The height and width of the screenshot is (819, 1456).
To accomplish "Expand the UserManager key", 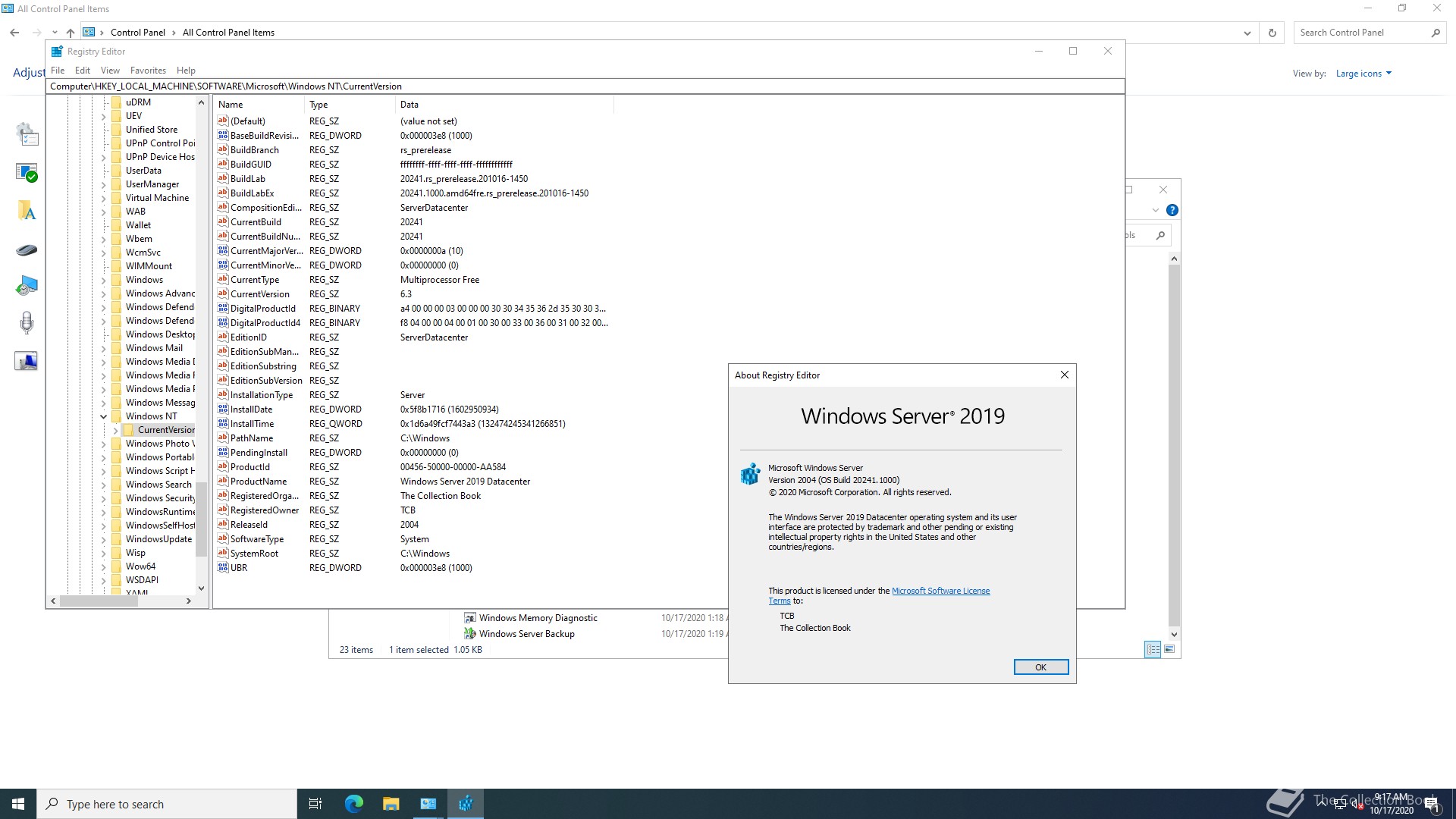I will tap(104, 184).
